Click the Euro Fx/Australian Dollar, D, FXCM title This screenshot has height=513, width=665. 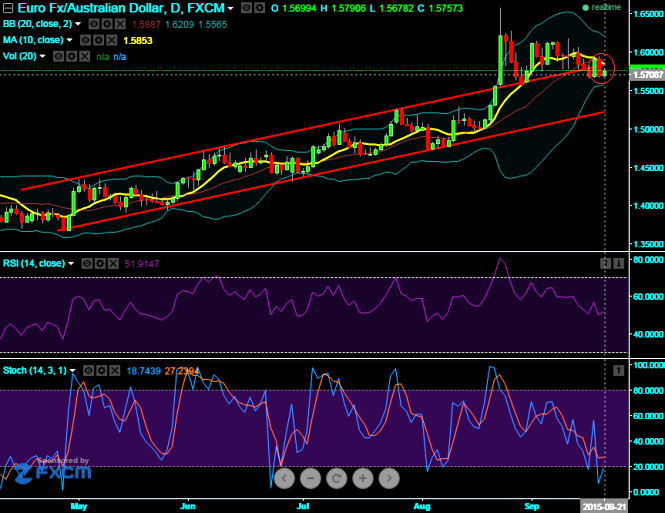point(121,8)
